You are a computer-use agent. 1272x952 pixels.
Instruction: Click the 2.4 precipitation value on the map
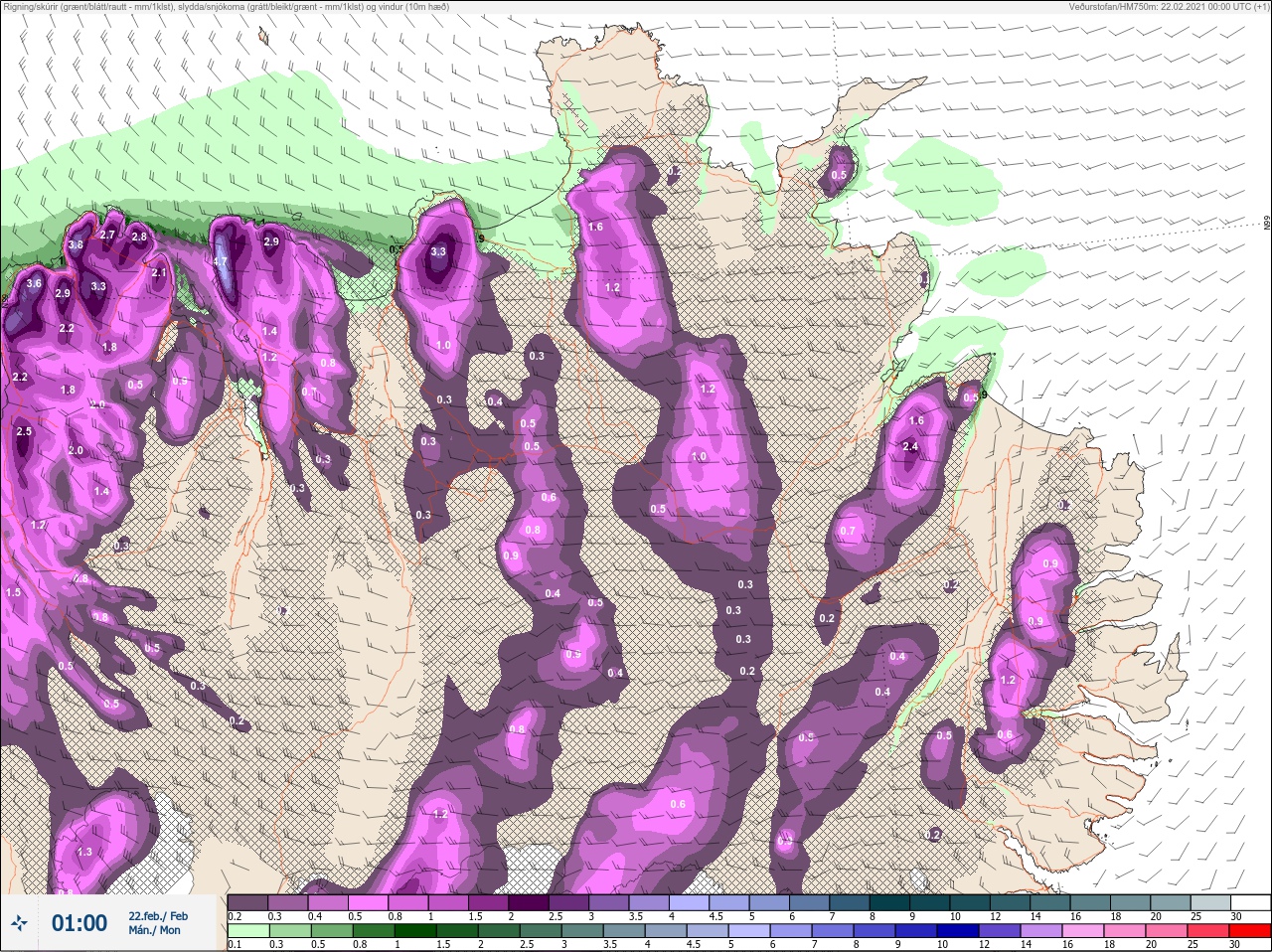point(910,447)
